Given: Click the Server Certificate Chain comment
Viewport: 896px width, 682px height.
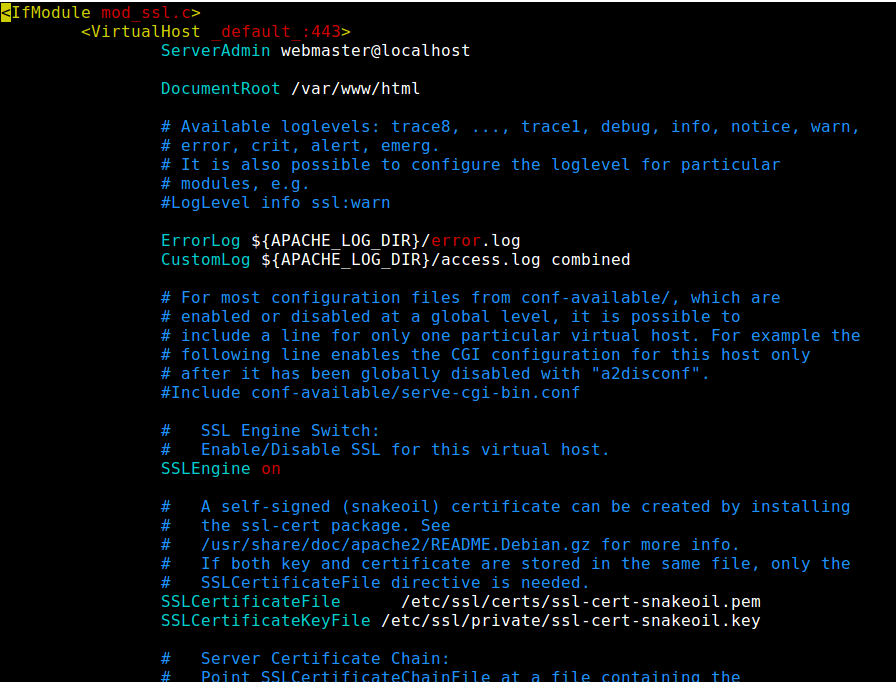Looking at the screenshot, I should (x=305, y=659).
